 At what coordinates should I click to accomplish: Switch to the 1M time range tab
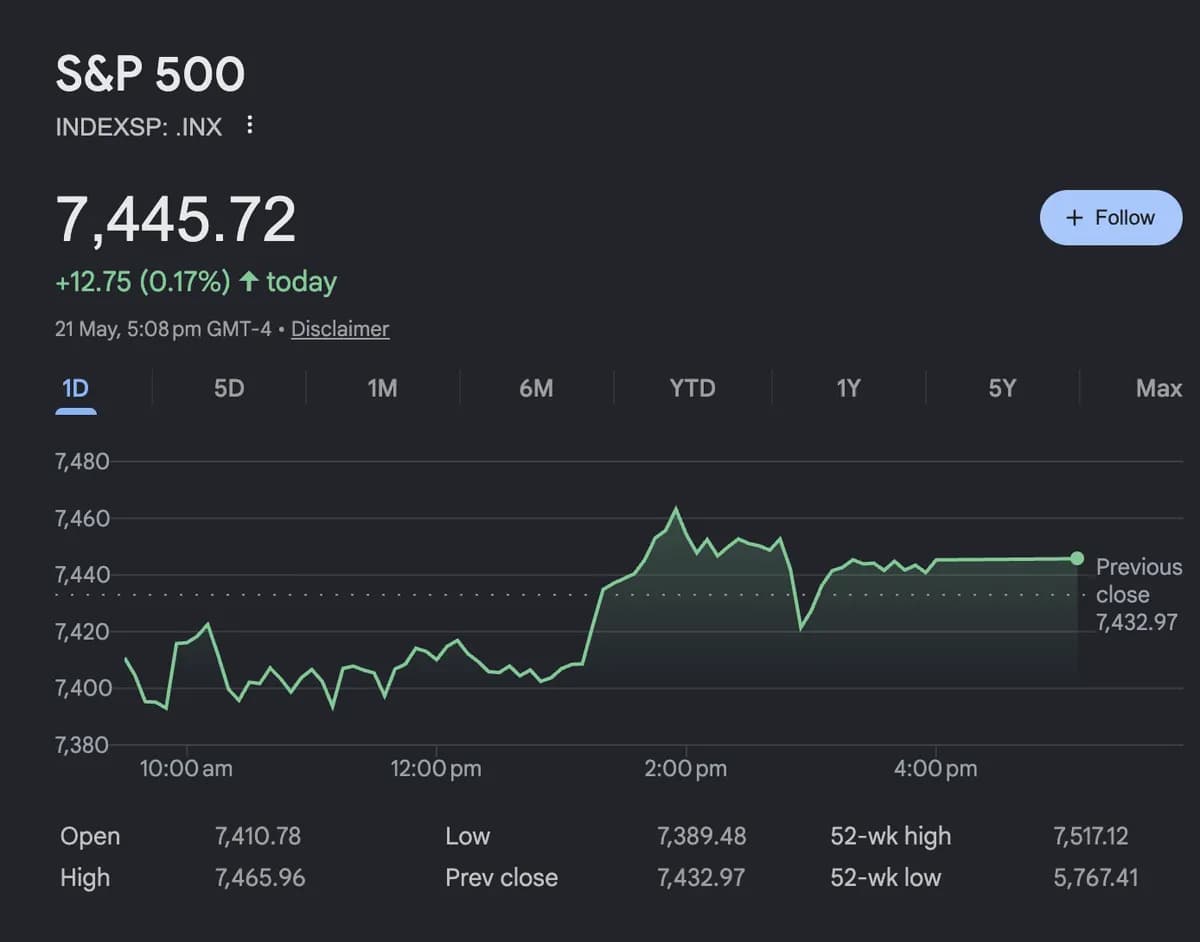[x=382, y=388]
